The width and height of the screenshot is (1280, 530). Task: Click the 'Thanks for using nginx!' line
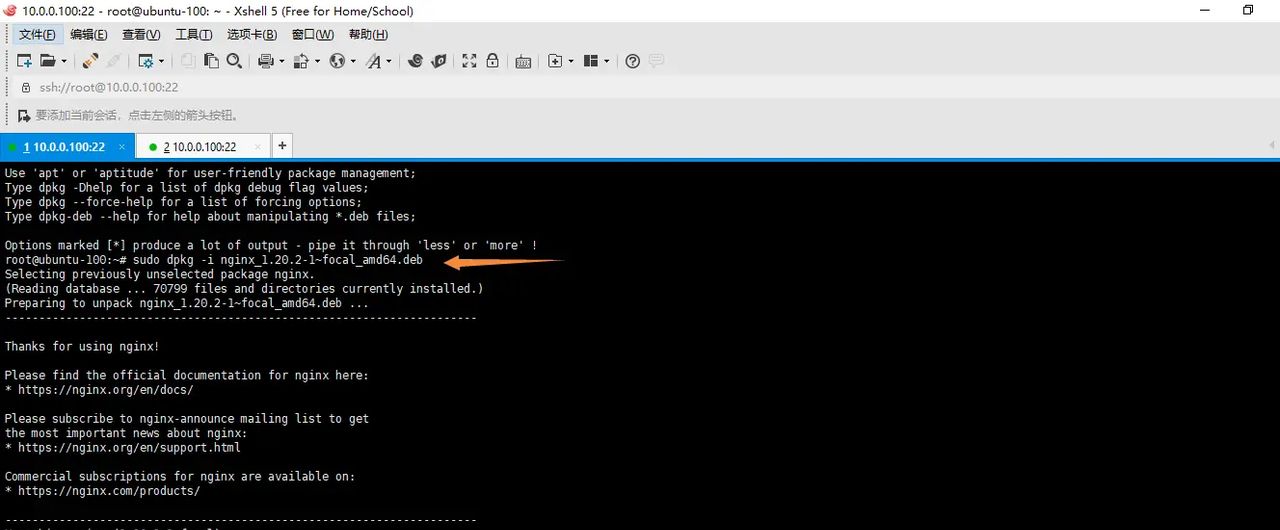click(82, 347)
